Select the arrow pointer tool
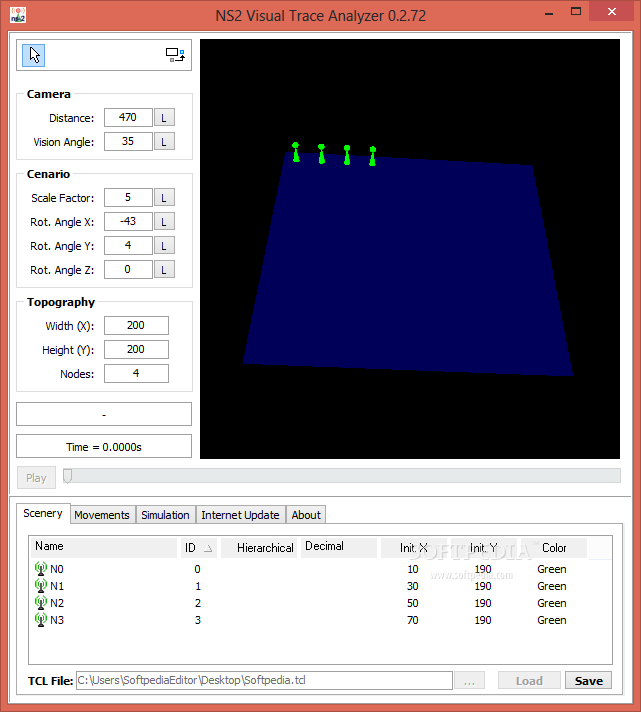The height and width of the screenshot is (712, 641). (34, 55)
